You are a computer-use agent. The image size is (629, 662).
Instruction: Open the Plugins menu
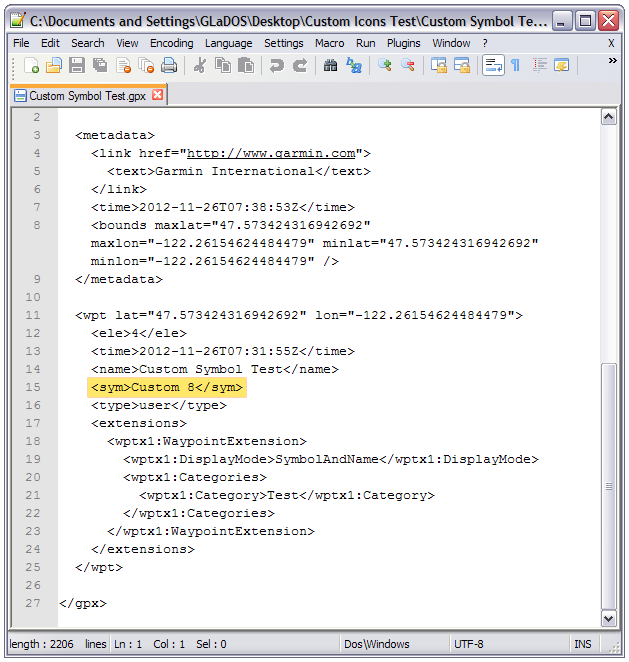pos(404,43)
